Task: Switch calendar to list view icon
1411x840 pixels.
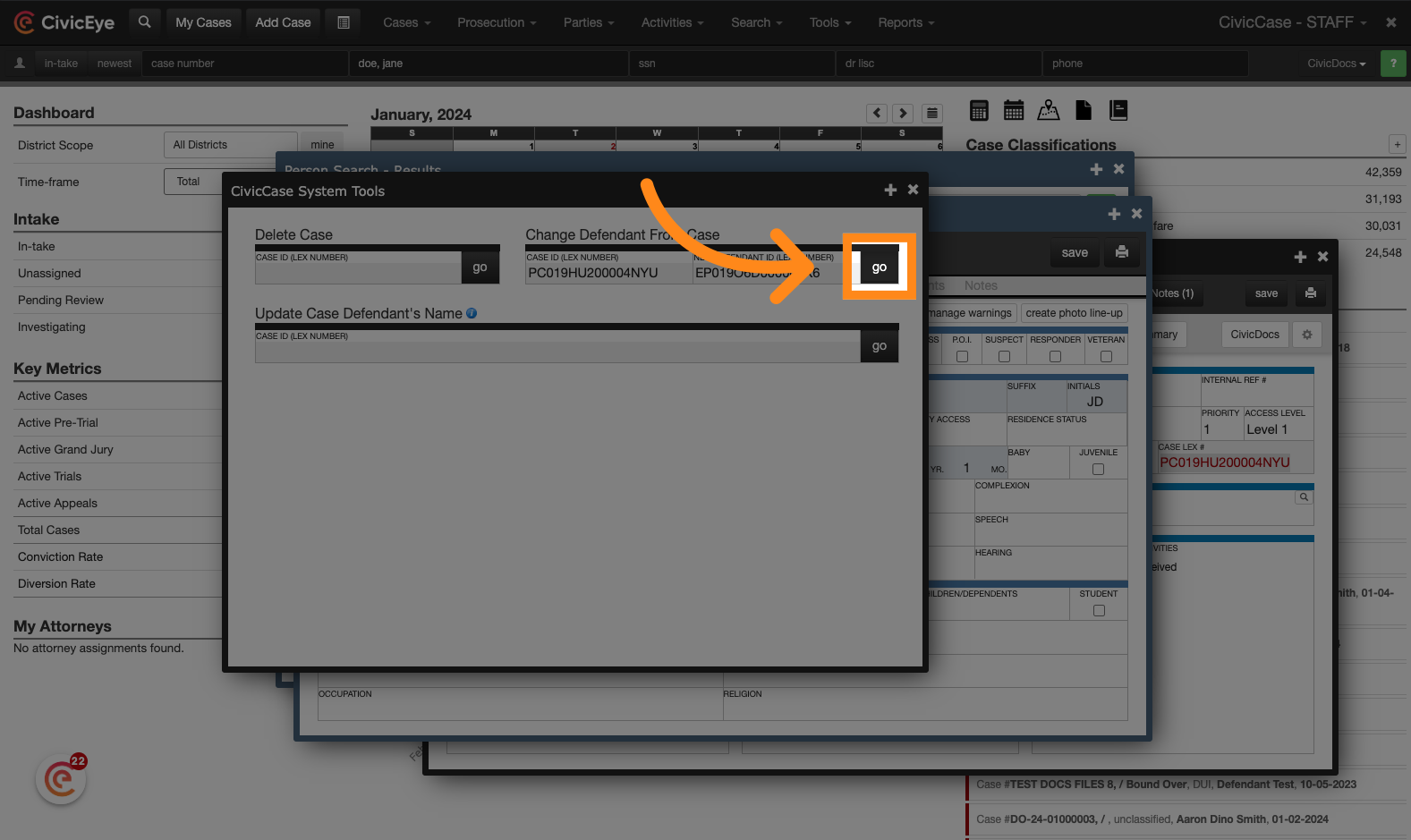Action: click(932, 113)
